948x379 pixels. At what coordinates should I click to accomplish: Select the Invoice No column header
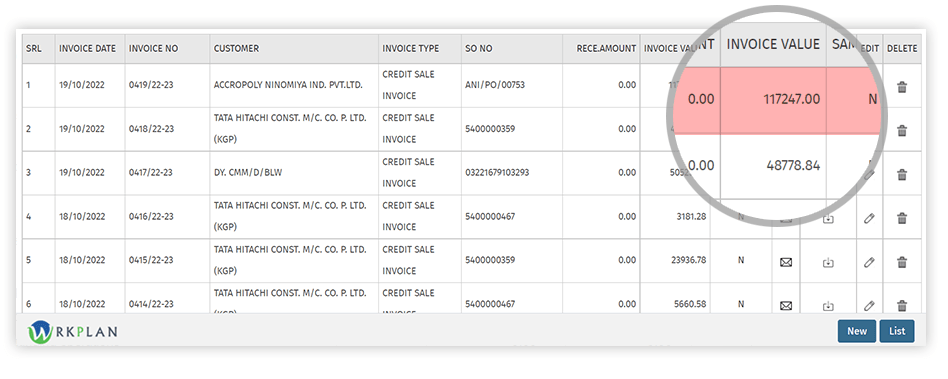(x=154, y=48)
